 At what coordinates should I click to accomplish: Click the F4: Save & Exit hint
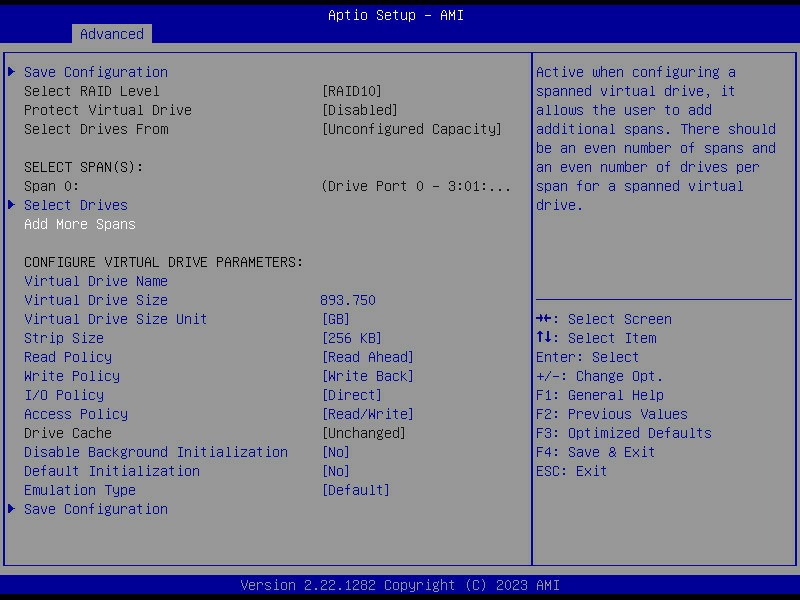pos(595,452)
